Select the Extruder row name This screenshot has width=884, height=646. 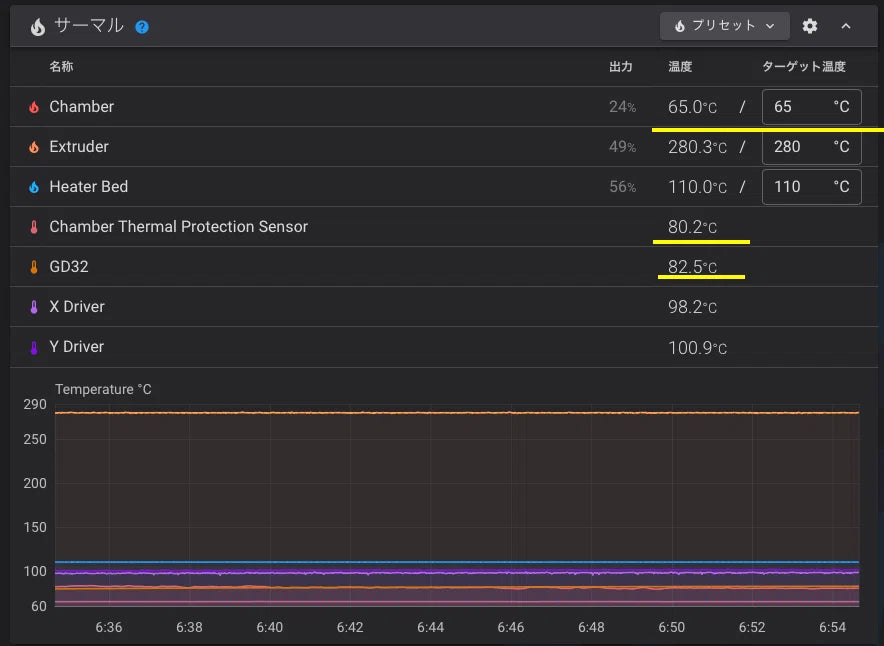(x=79, y=147)
